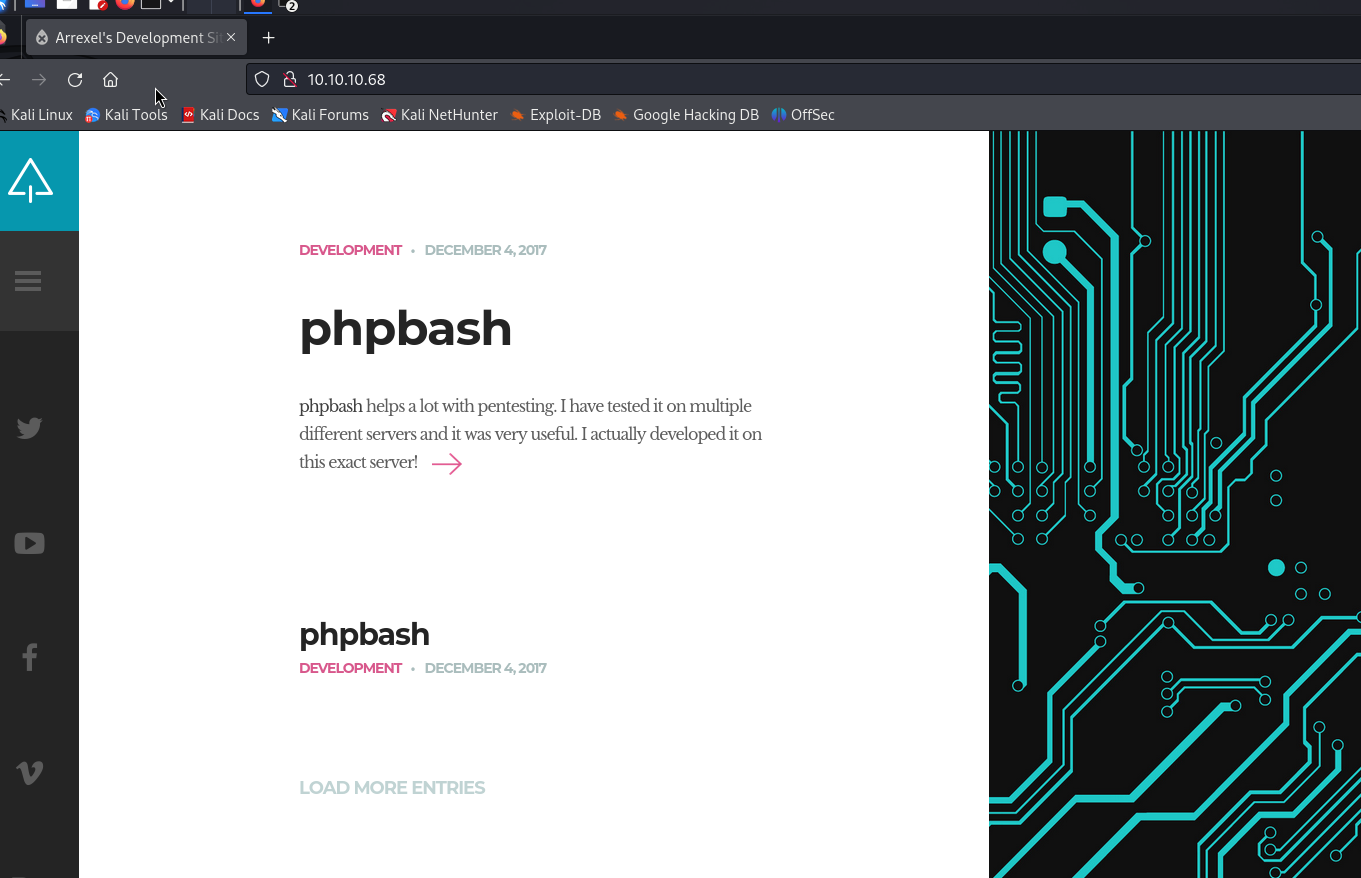Open the Kali Tools bookmark
1361x878 pixels.
pyautogui.click(x=127, y=115)
